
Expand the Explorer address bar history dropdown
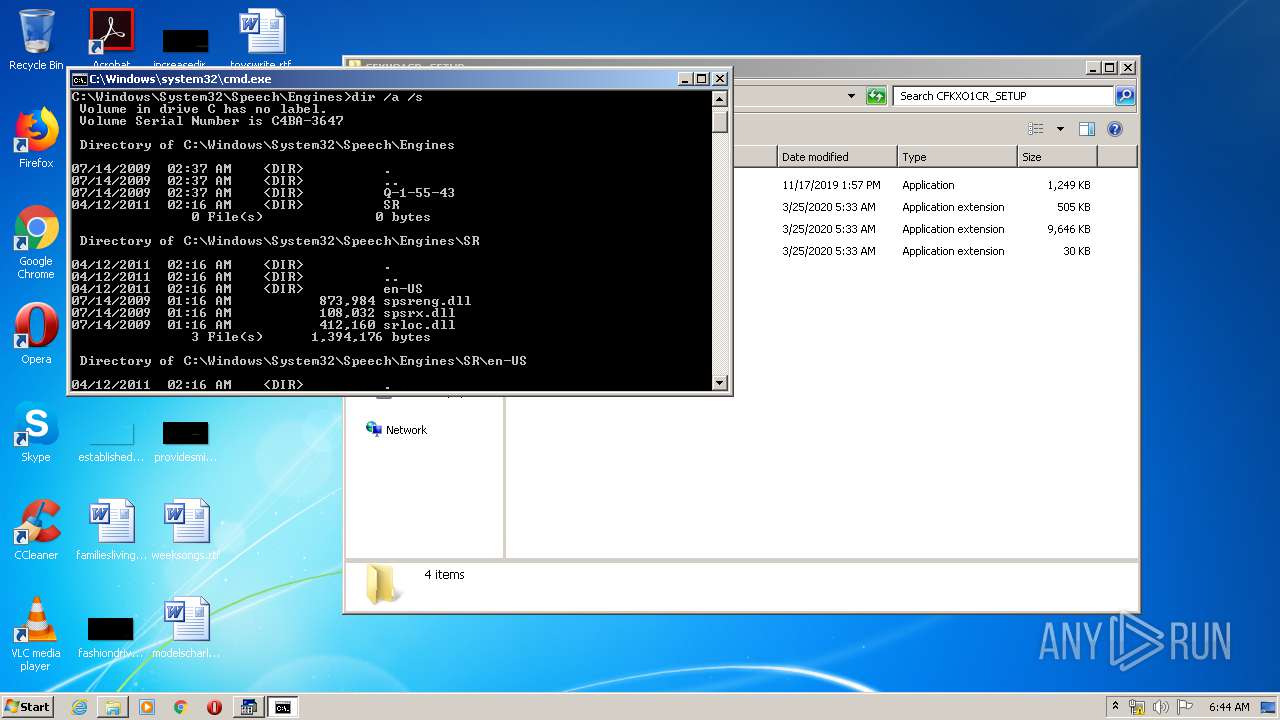tap(851, 96)
